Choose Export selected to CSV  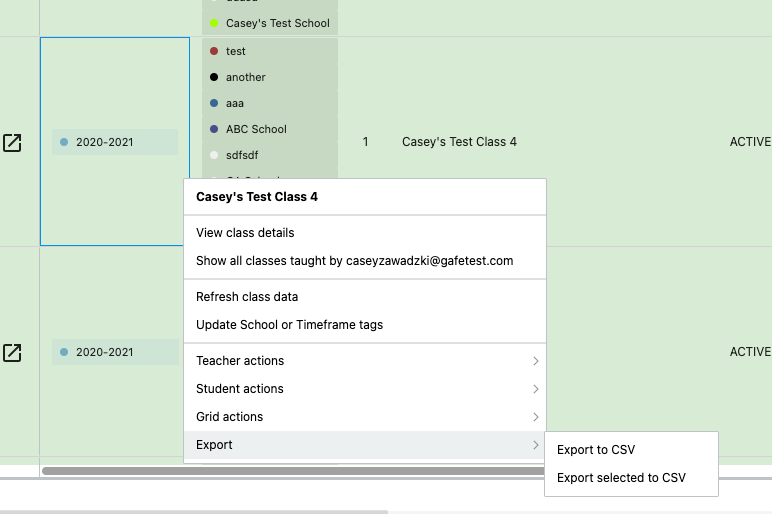(621, 478)
